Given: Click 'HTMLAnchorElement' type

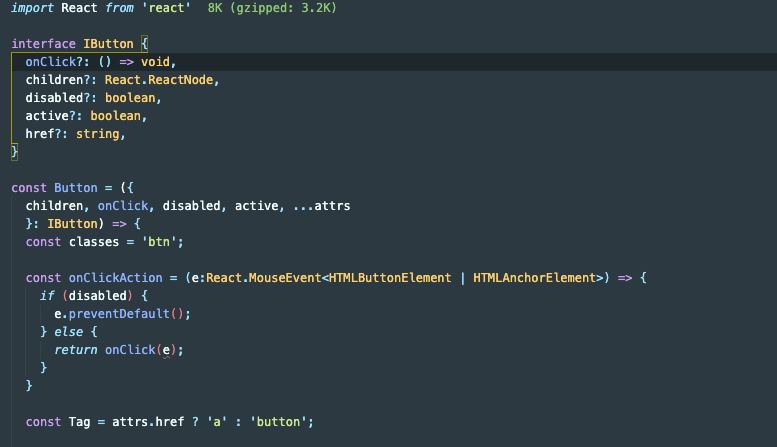Looking at the screenshot, I should point(534,278).
